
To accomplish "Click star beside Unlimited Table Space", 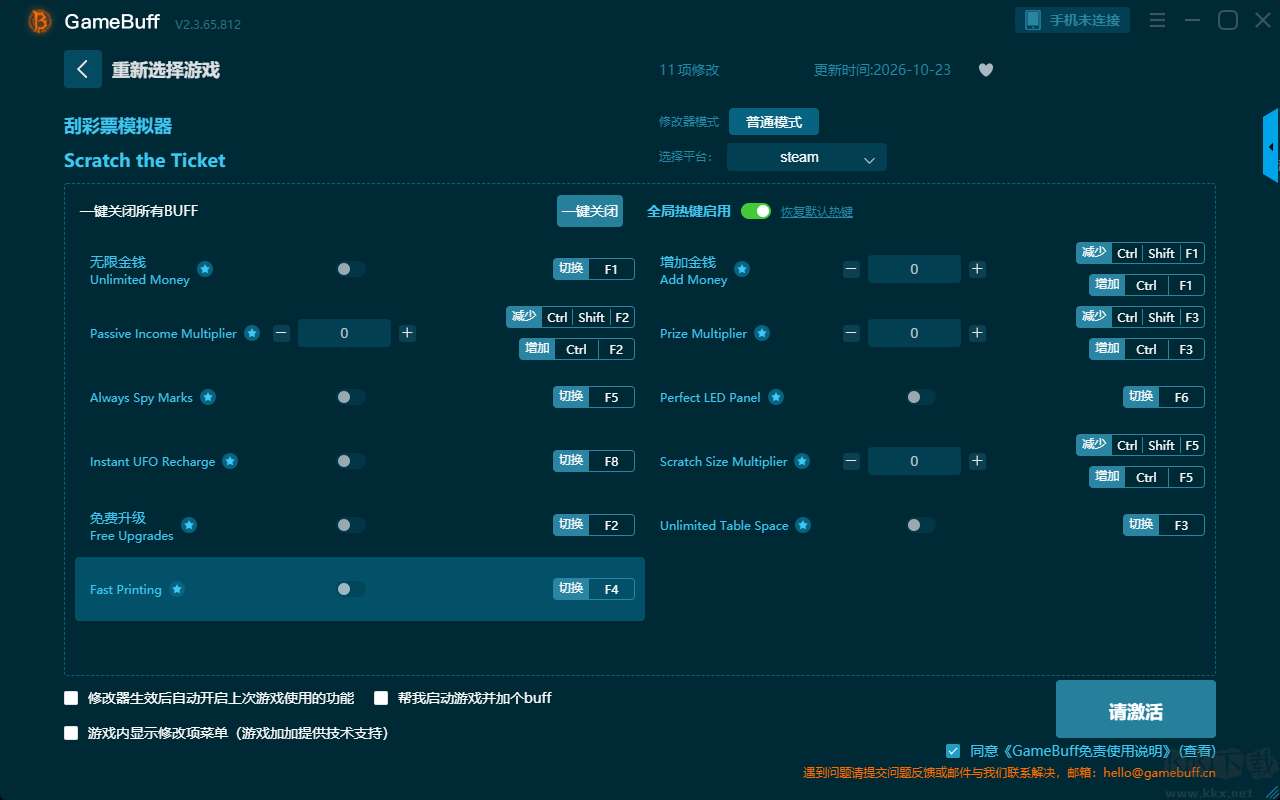I will 803,525.
